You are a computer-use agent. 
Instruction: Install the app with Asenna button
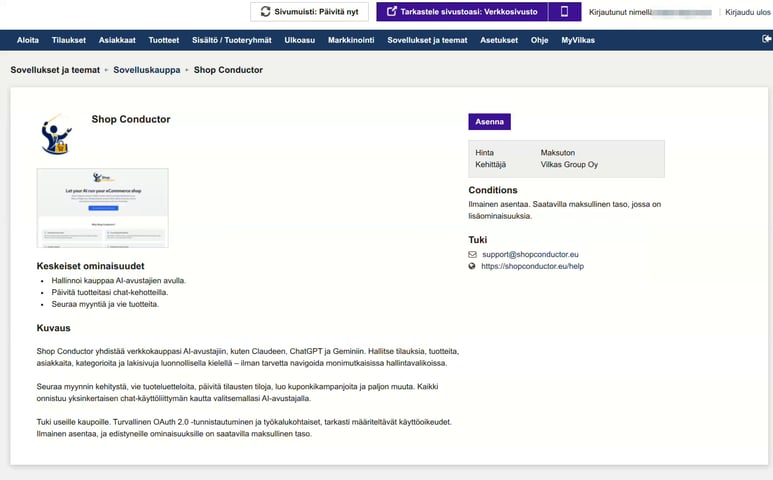point(489,122)
